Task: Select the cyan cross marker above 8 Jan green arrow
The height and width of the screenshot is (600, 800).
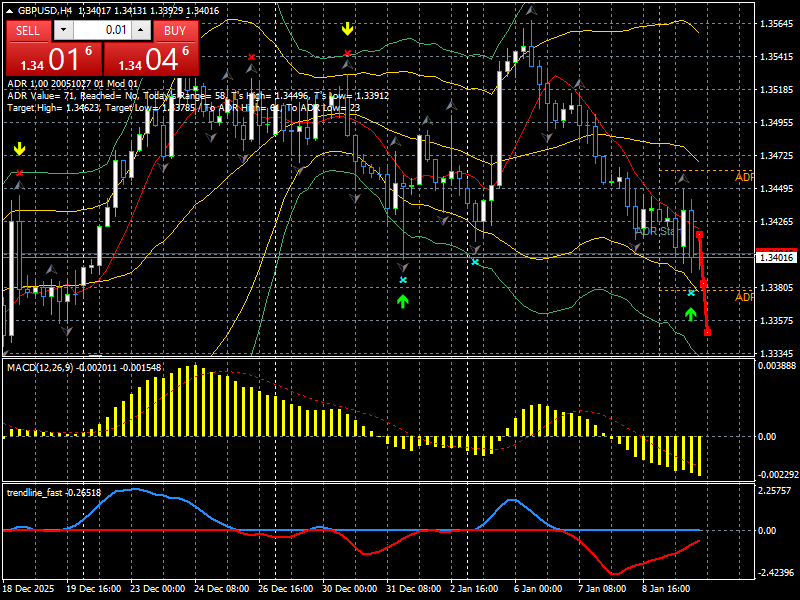Action: pyautogui.click(x=691, y=293)
